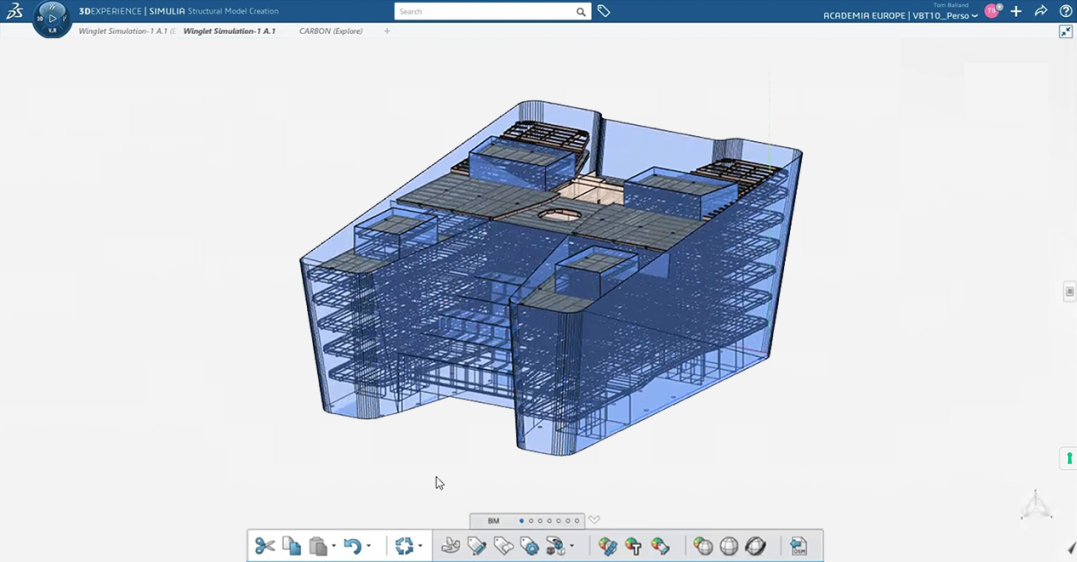Select the last section dot
Viewport: 1077px width, 562px height.
pos(577,521)
